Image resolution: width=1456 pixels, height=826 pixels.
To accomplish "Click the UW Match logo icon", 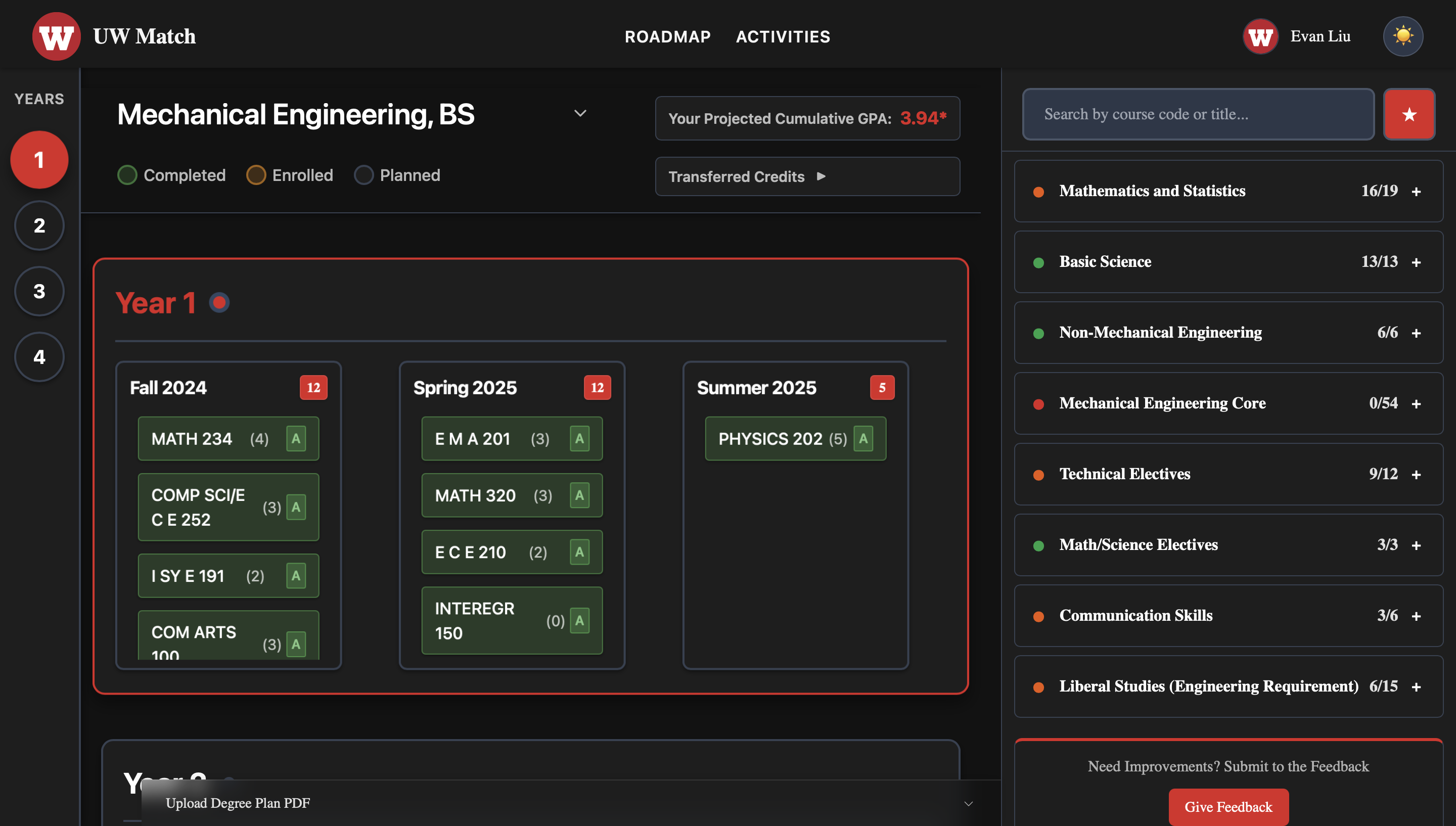I will pos(56,36).
